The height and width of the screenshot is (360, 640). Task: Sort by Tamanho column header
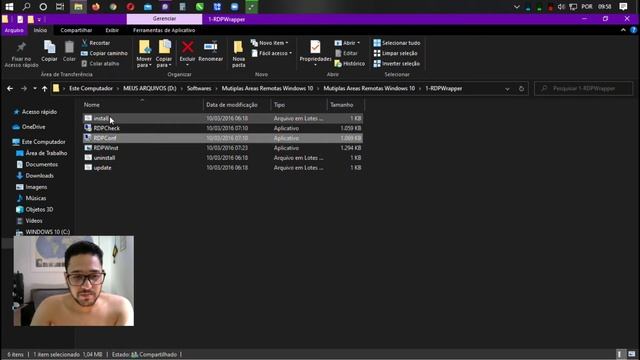tap(345, 105)
